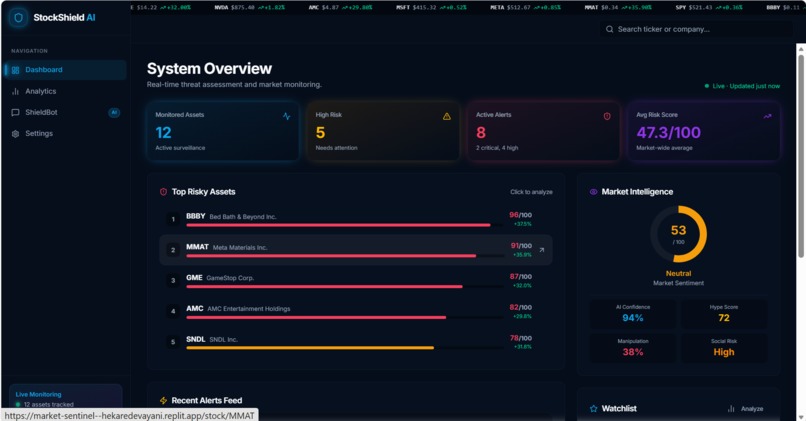
Task: Click the Settings gear icon
Action: click(15, 134)
